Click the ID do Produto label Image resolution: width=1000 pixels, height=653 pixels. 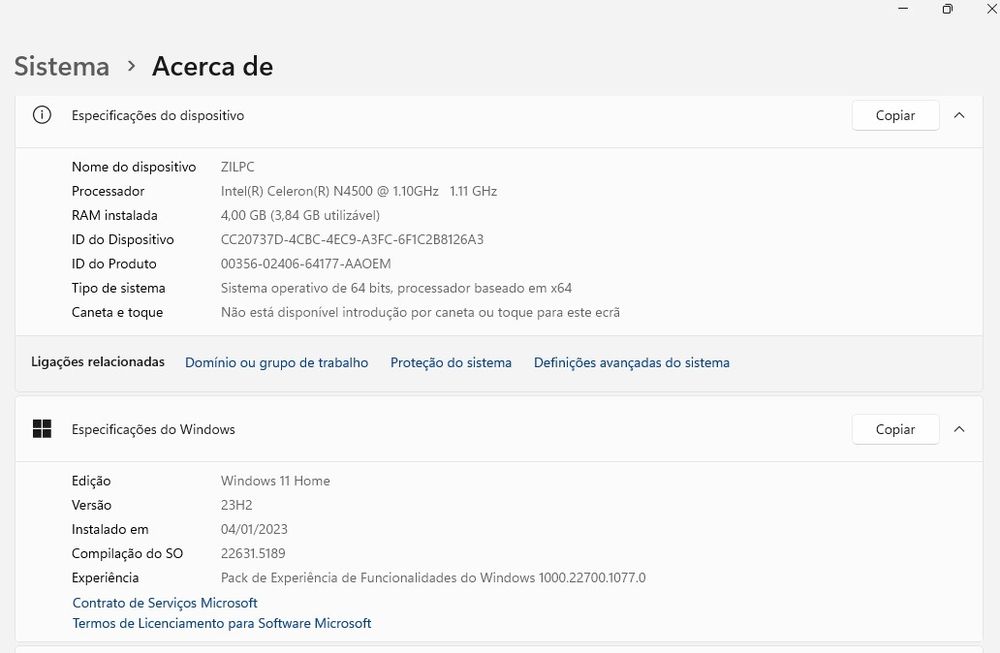pos(114,264)
